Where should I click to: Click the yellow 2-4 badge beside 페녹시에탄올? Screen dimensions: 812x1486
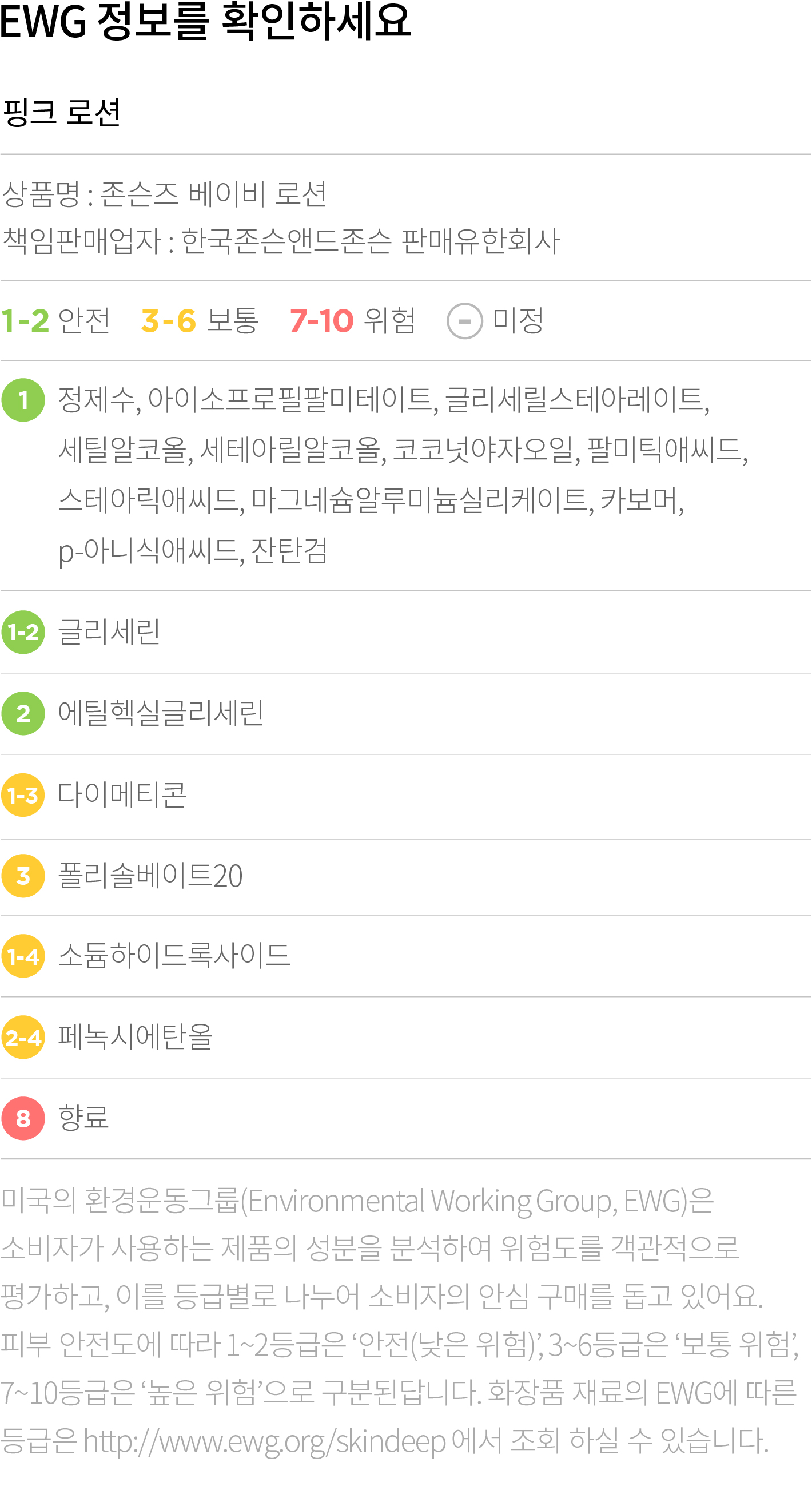(x=23, y=1037)
